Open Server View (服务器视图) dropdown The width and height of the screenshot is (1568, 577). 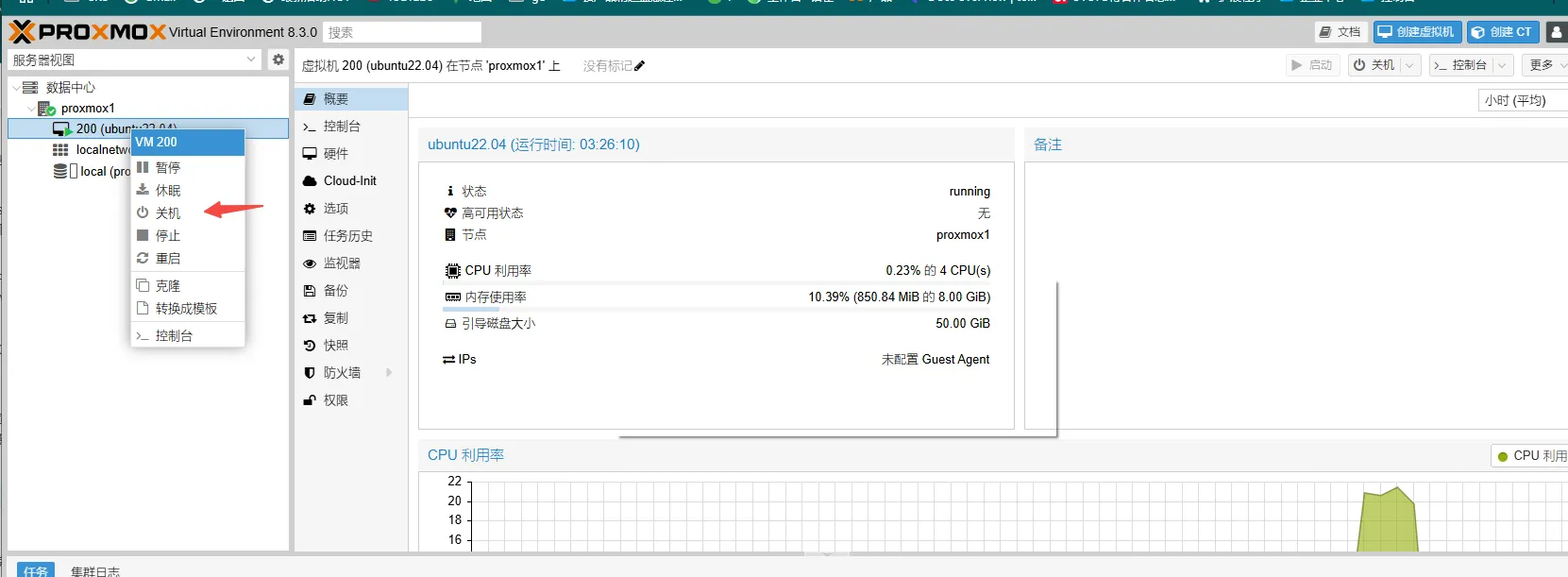pos(134,59)
